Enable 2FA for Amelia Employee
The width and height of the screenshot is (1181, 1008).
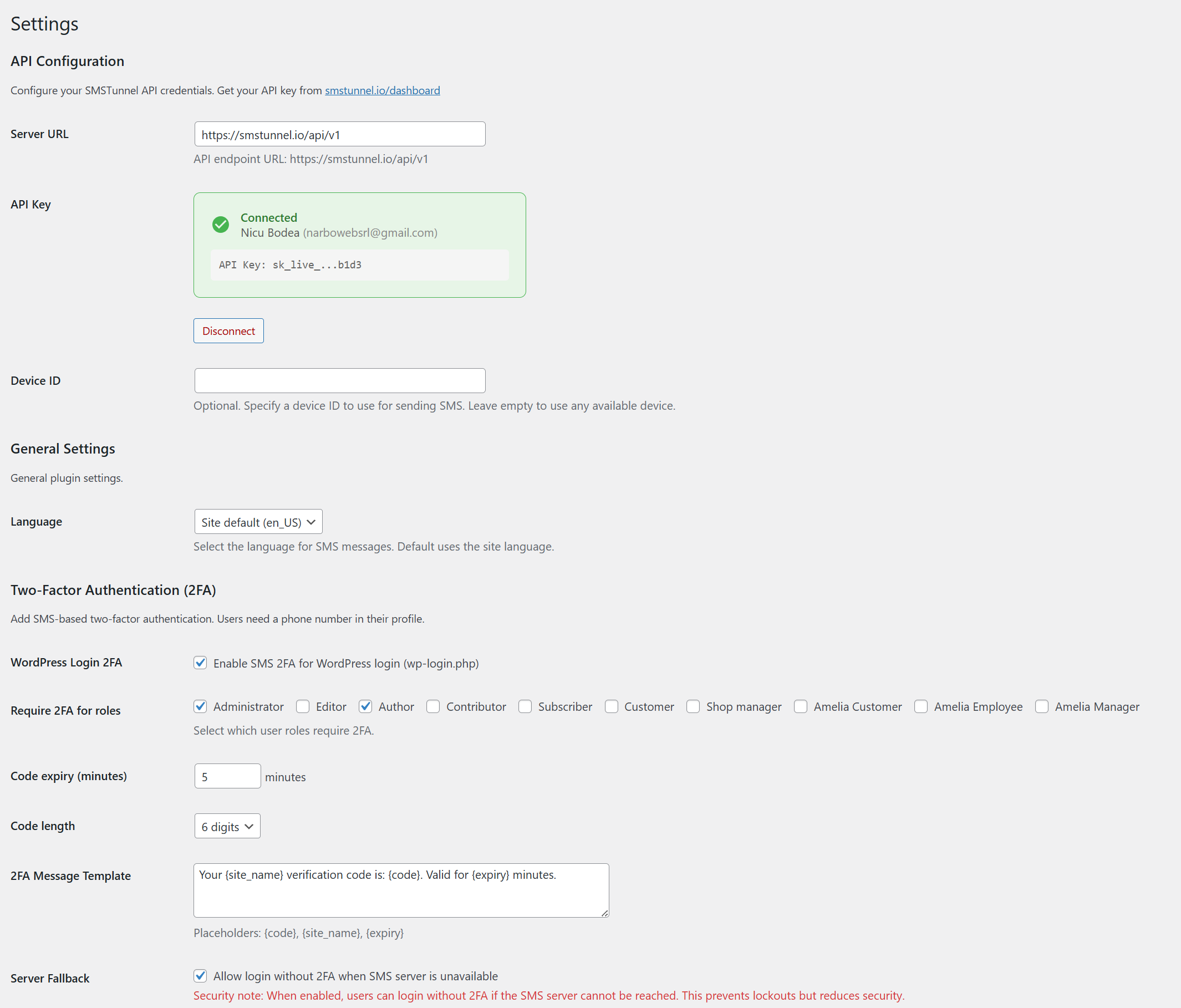coord(920,706)
